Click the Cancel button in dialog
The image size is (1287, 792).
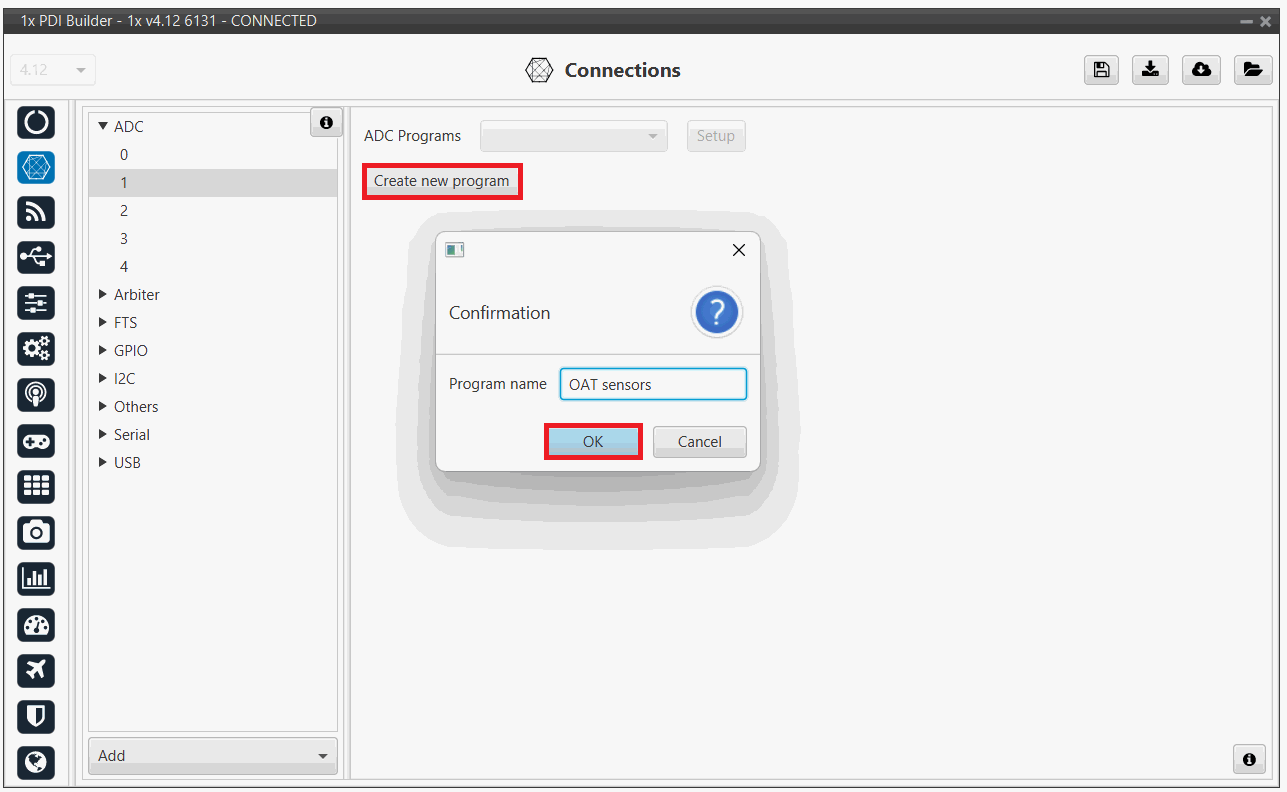pos(699,442)
